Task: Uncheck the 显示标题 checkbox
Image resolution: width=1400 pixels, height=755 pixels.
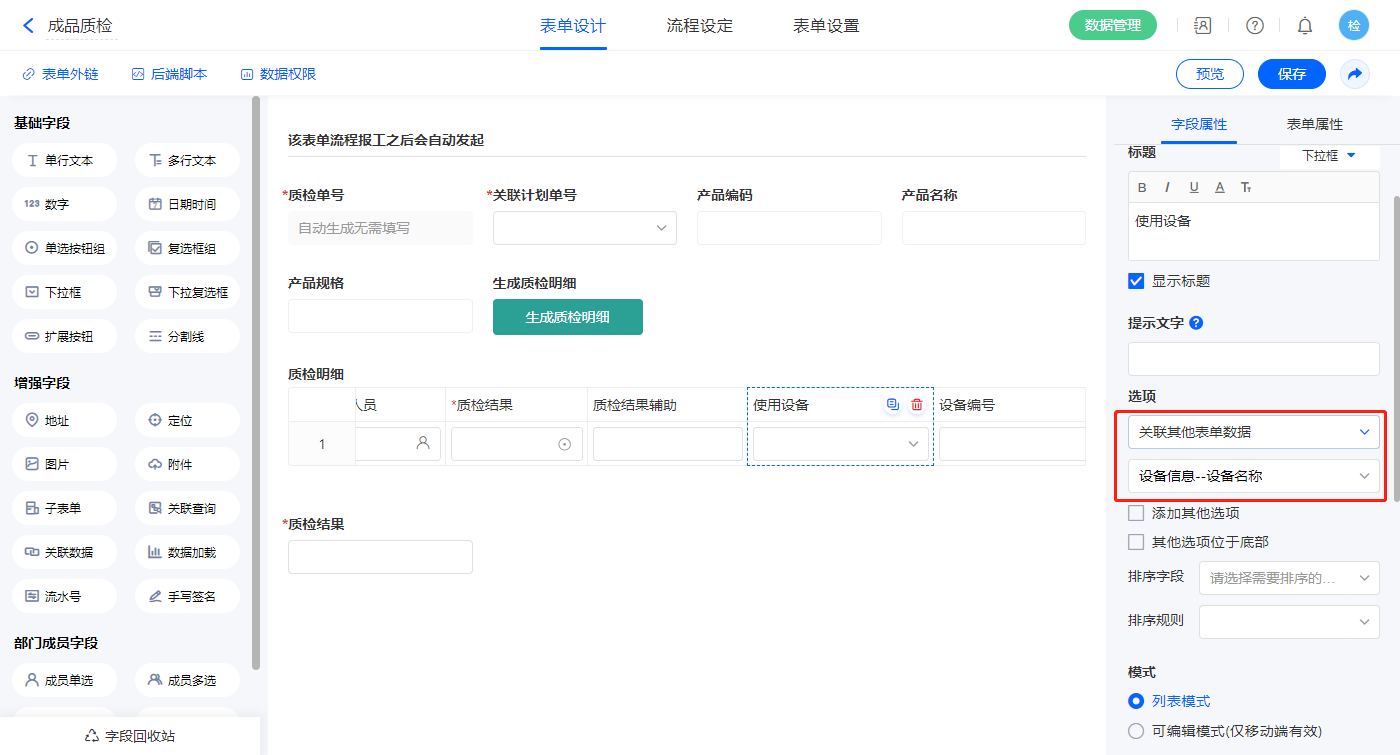Action: pos(1136,281)
